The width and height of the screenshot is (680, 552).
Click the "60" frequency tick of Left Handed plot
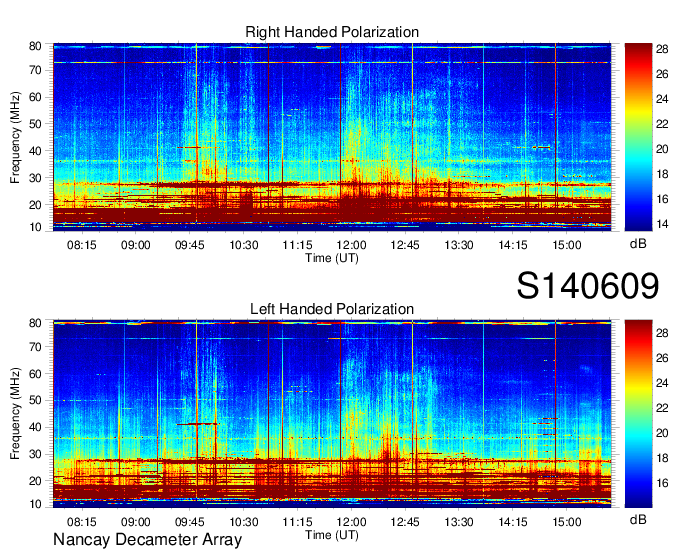35,374
